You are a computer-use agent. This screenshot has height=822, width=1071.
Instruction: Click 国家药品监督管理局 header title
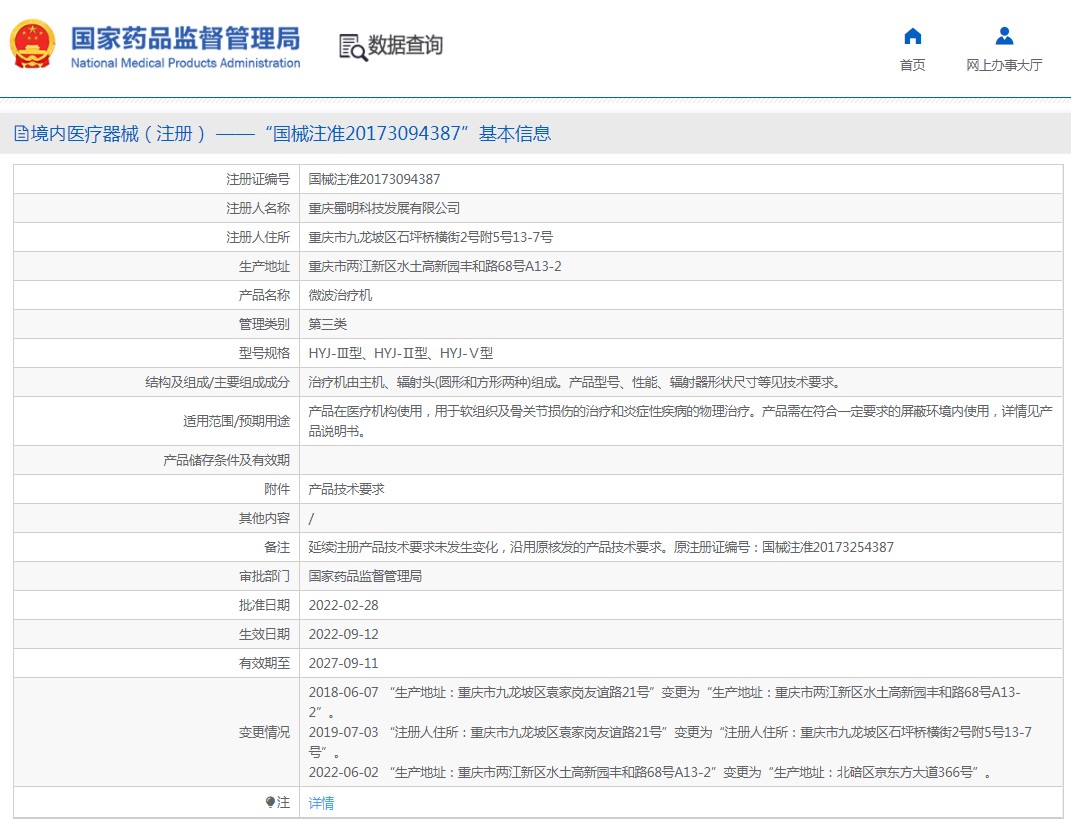click(x=186, y=38)
